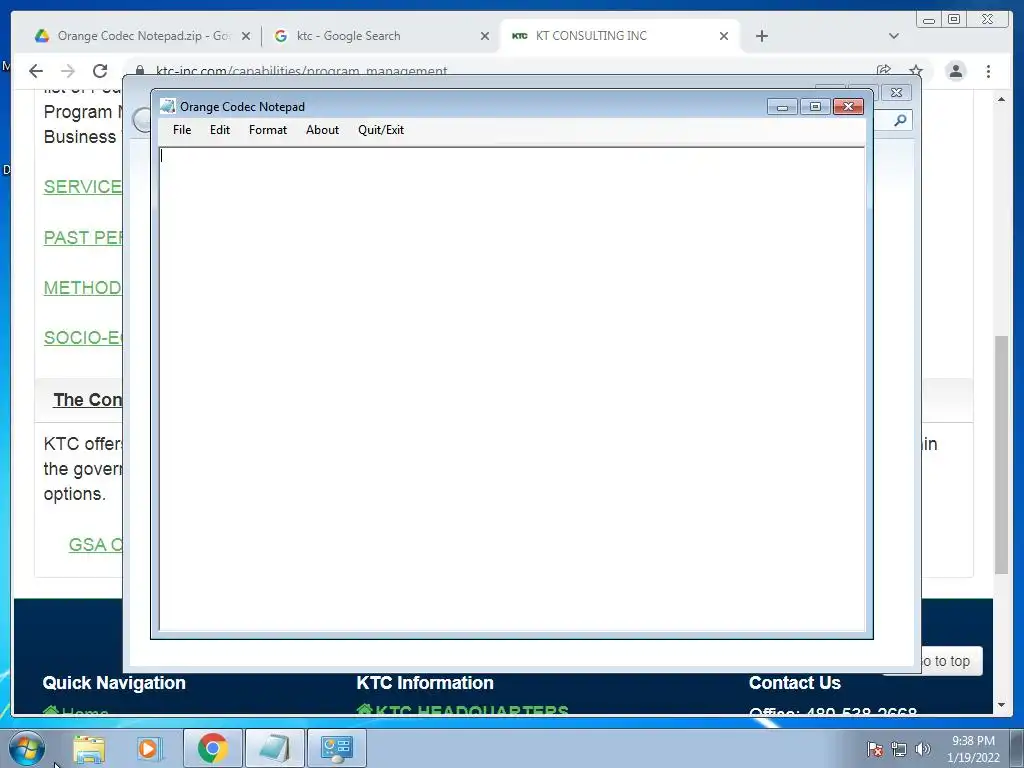This screenshot has width=1024, height=768.
Task: Open the METHOD link on the KTC page
Action: click(83, 288)
